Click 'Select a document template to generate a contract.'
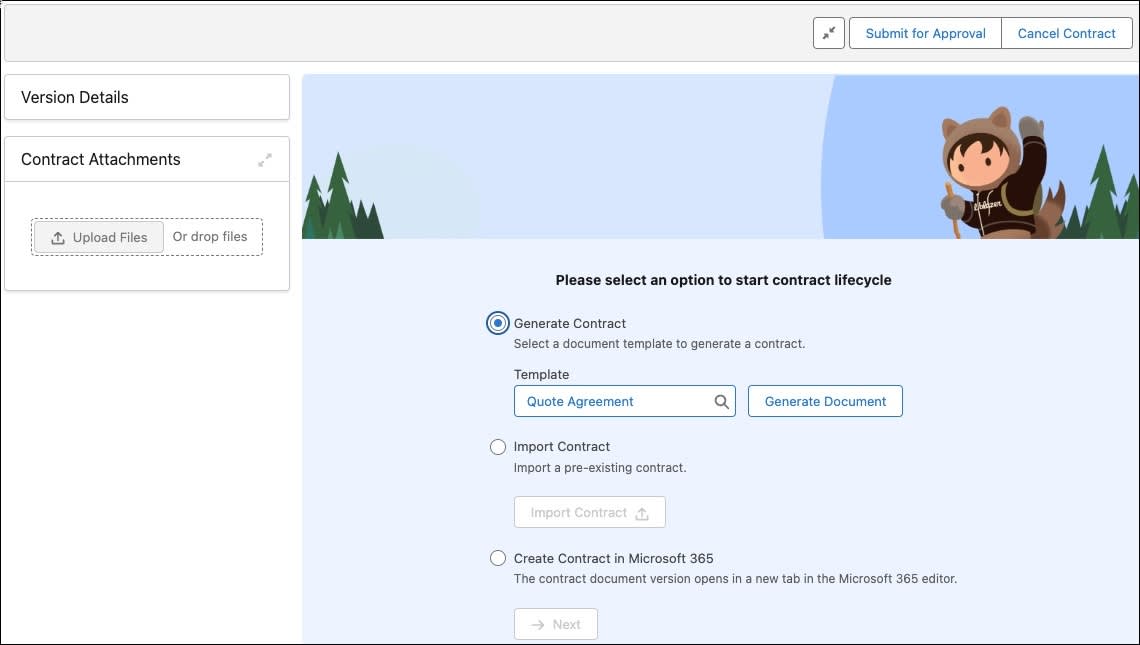This screenshot has width=1140, height=645. 659,344
